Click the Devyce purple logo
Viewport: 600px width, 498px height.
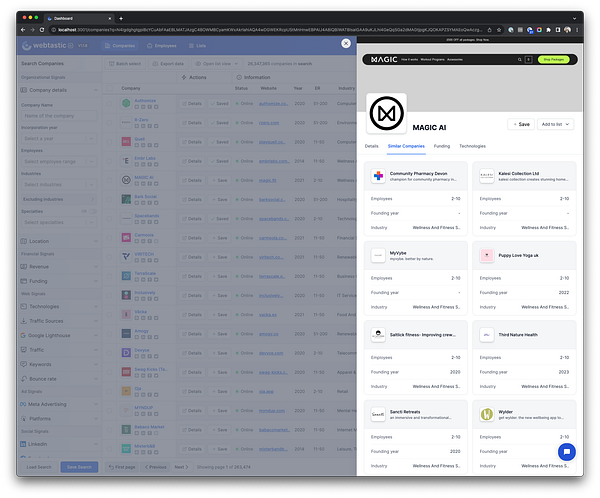(x=126, y=353)
